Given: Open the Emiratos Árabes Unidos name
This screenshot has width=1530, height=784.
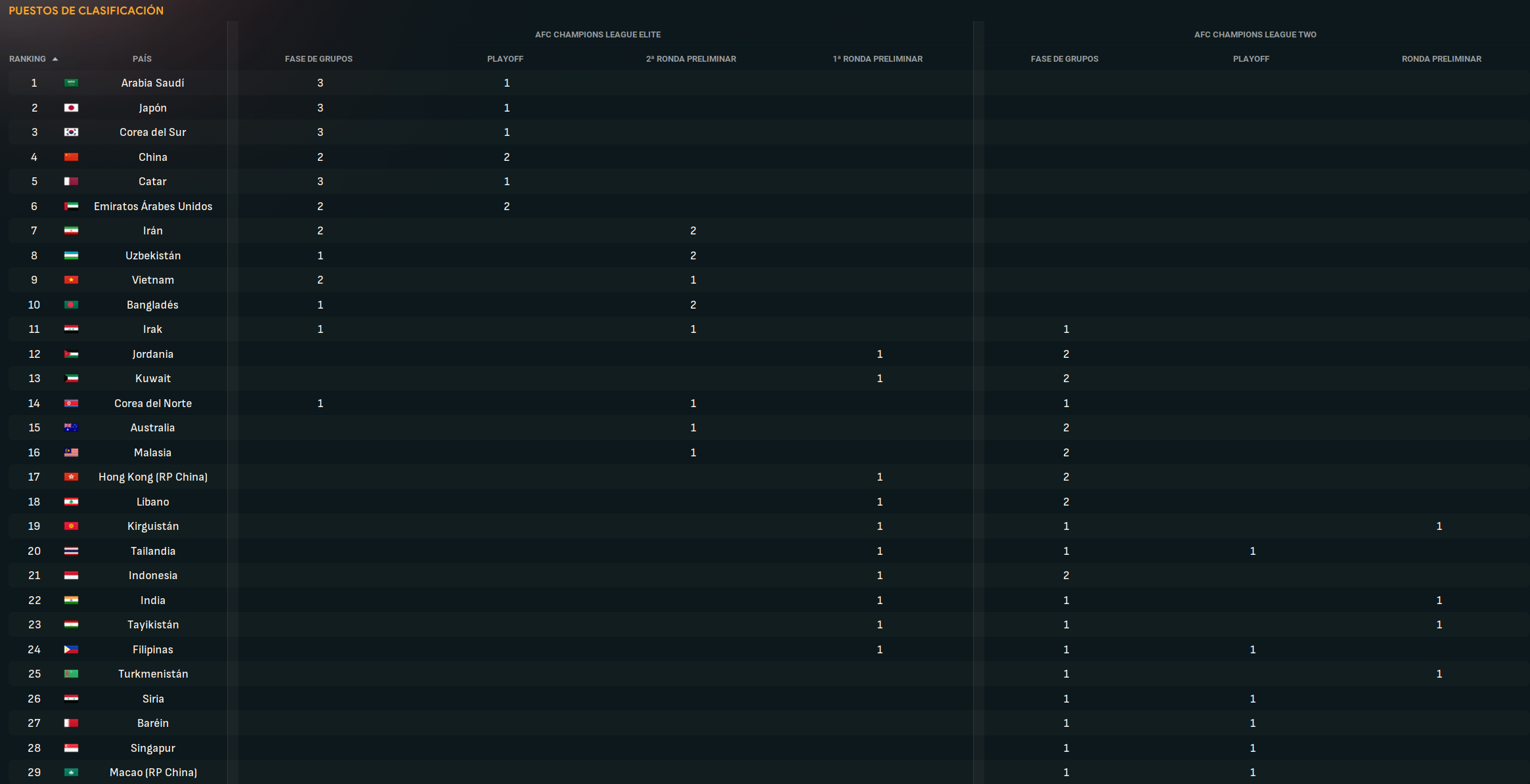Looking at the screenshot, I should coord(153,206).
